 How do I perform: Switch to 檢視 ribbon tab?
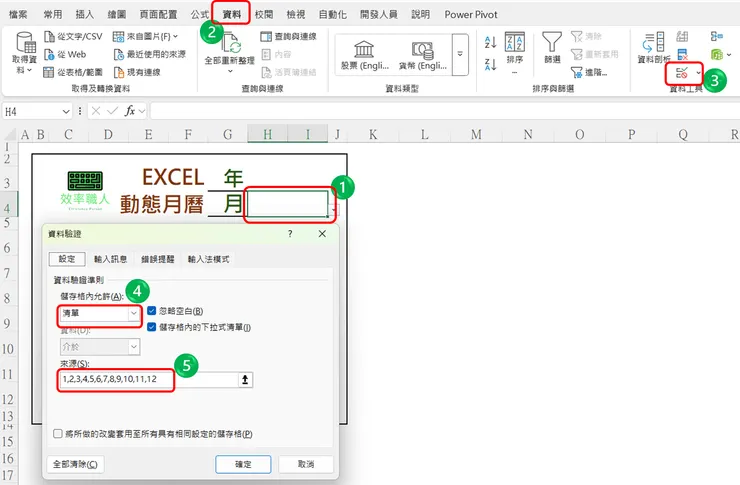click(296, 15)
